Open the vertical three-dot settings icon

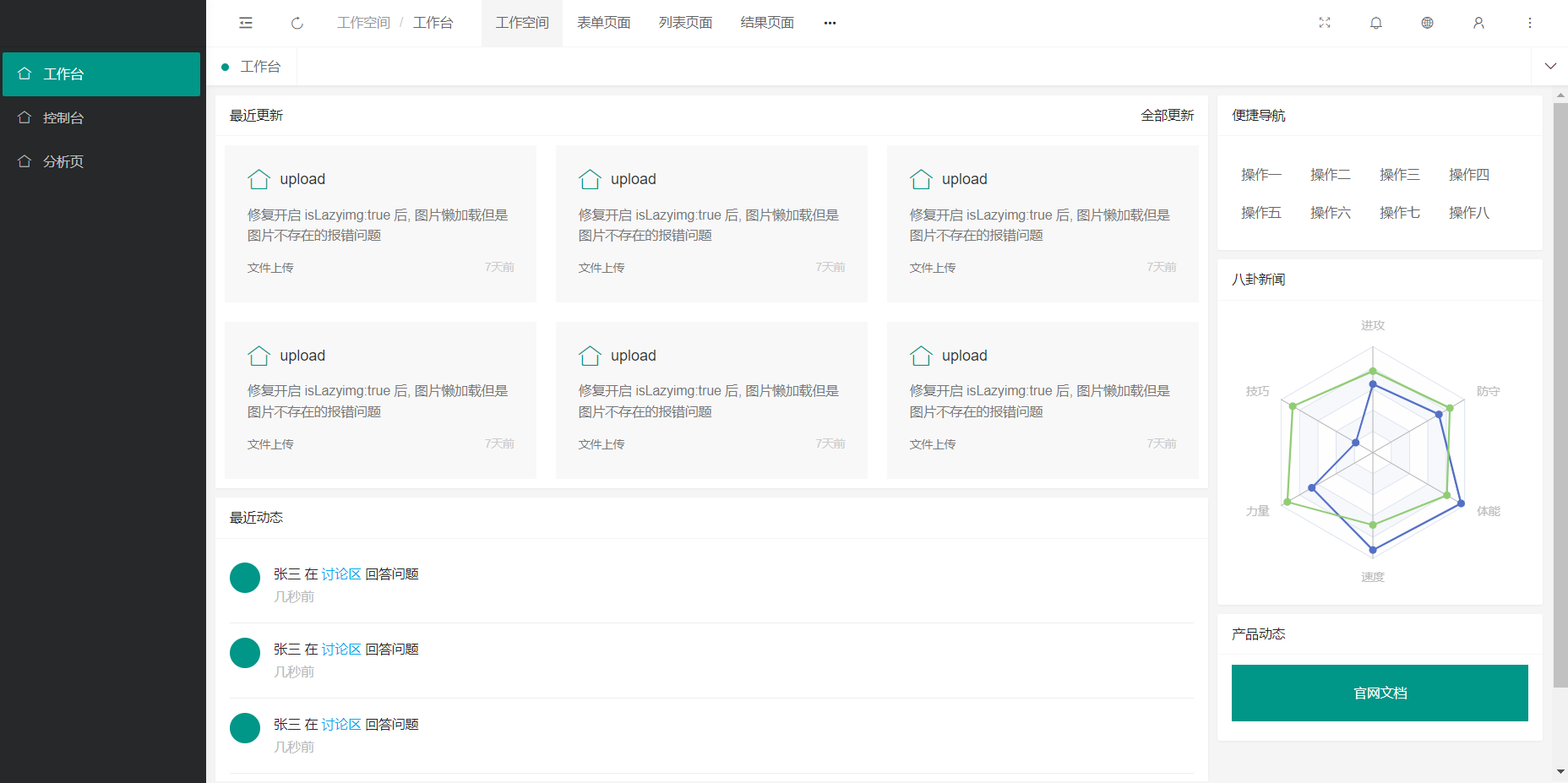click(x=1530, y=23)
